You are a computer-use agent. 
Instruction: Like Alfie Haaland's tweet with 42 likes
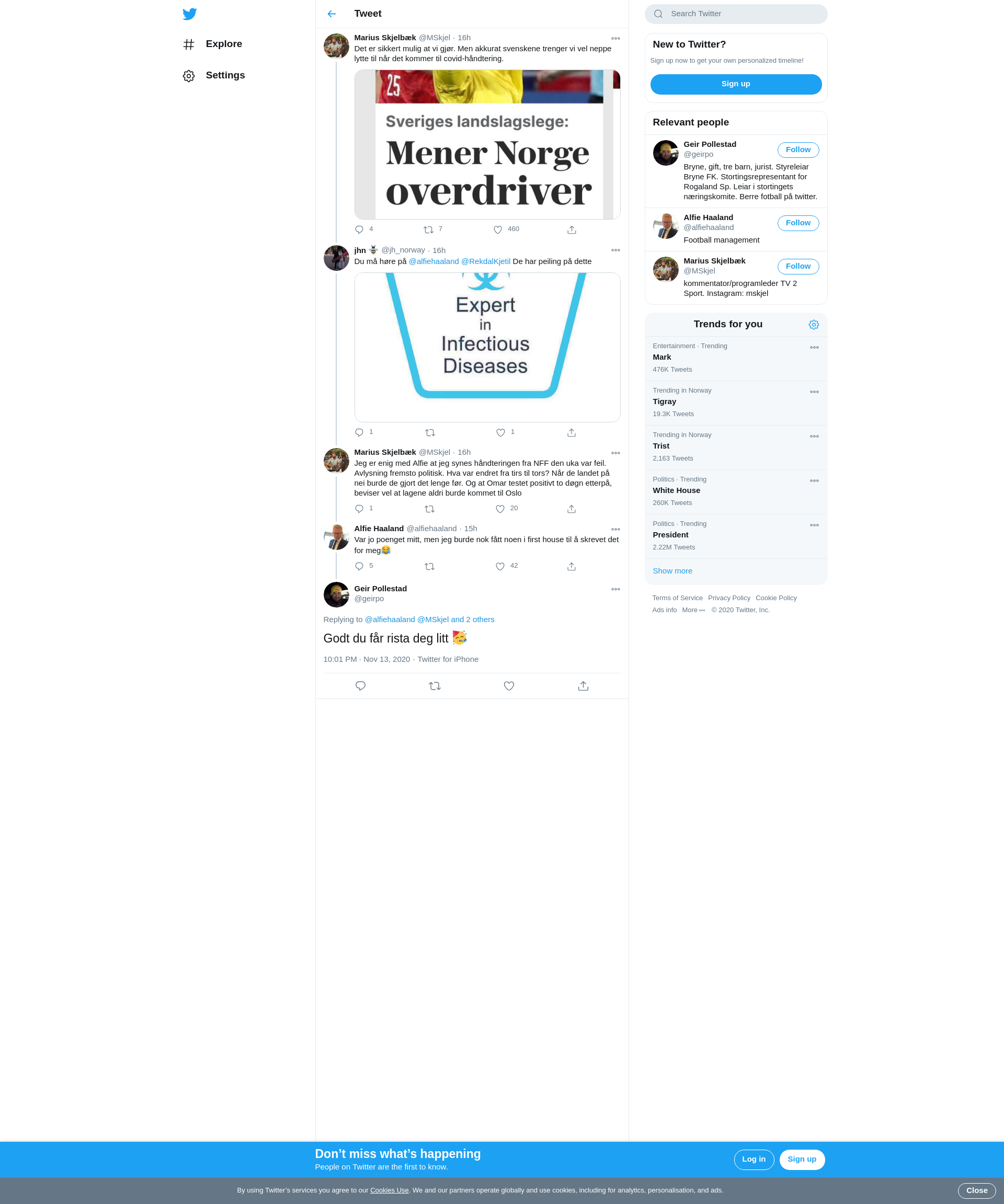coord(500,567)
